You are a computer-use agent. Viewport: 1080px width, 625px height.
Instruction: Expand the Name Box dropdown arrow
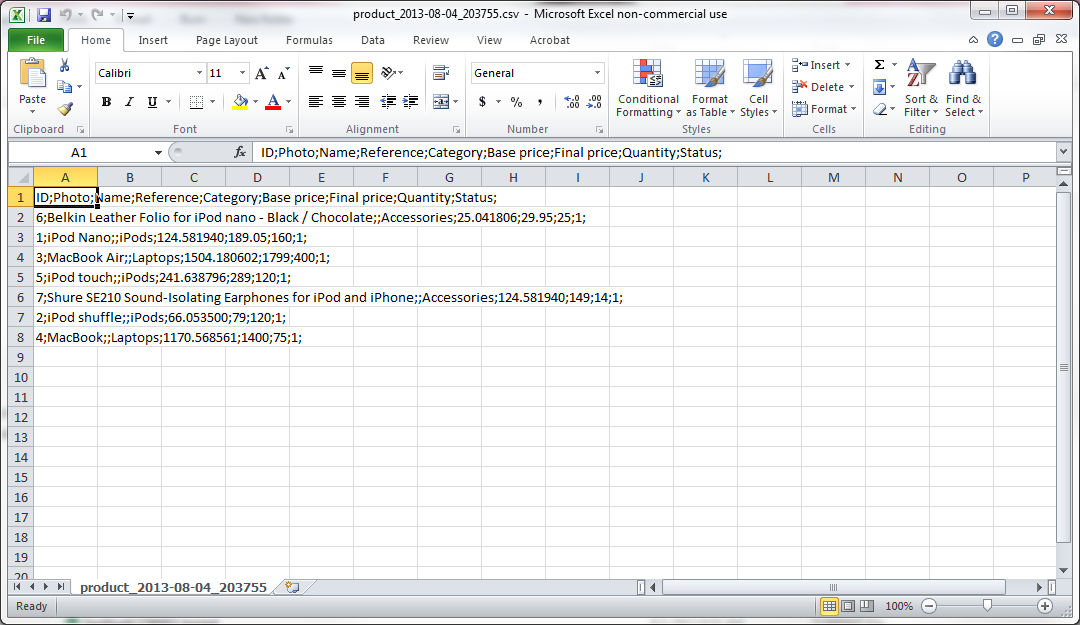(158, 152)
